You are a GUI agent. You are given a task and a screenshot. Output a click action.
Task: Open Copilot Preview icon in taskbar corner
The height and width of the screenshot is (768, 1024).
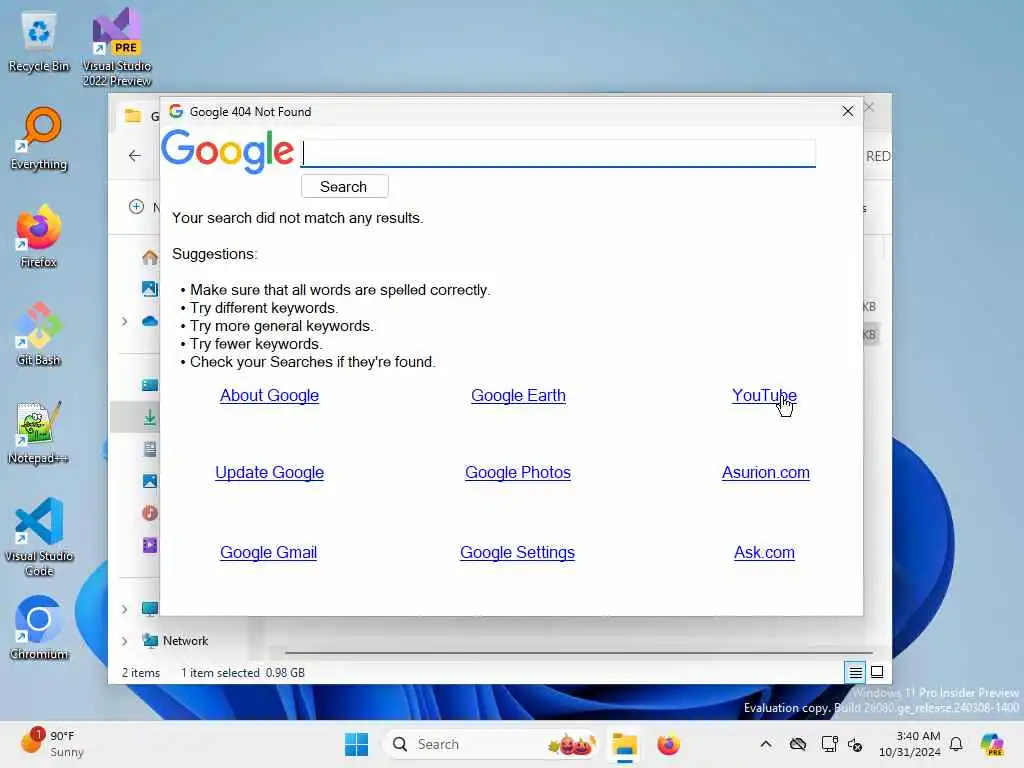[x=992, y=744]
